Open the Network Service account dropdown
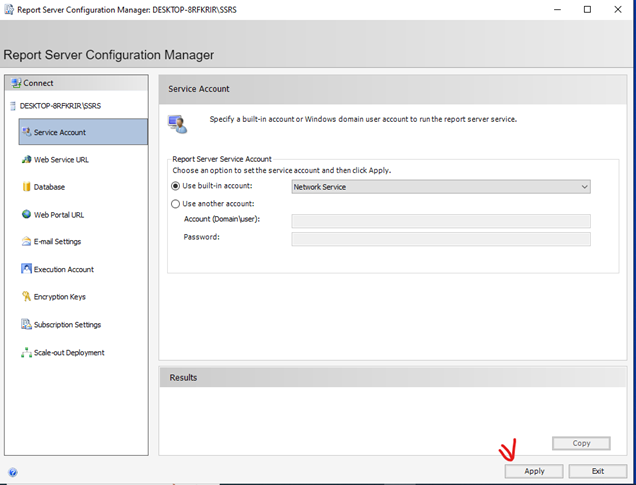Screen dimensions: 636x485 click(x=441, y=187)
